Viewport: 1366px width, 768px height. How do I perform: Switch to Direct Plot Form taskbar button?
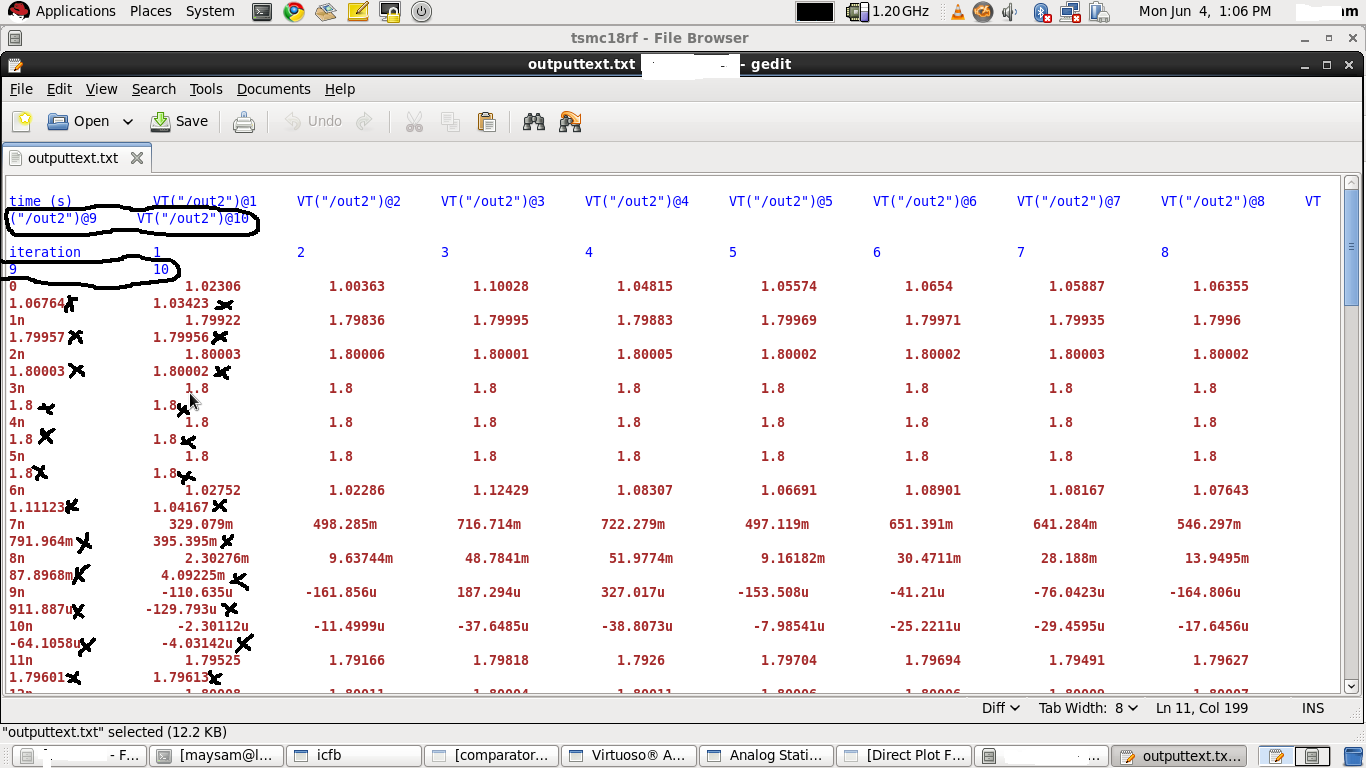902,755
